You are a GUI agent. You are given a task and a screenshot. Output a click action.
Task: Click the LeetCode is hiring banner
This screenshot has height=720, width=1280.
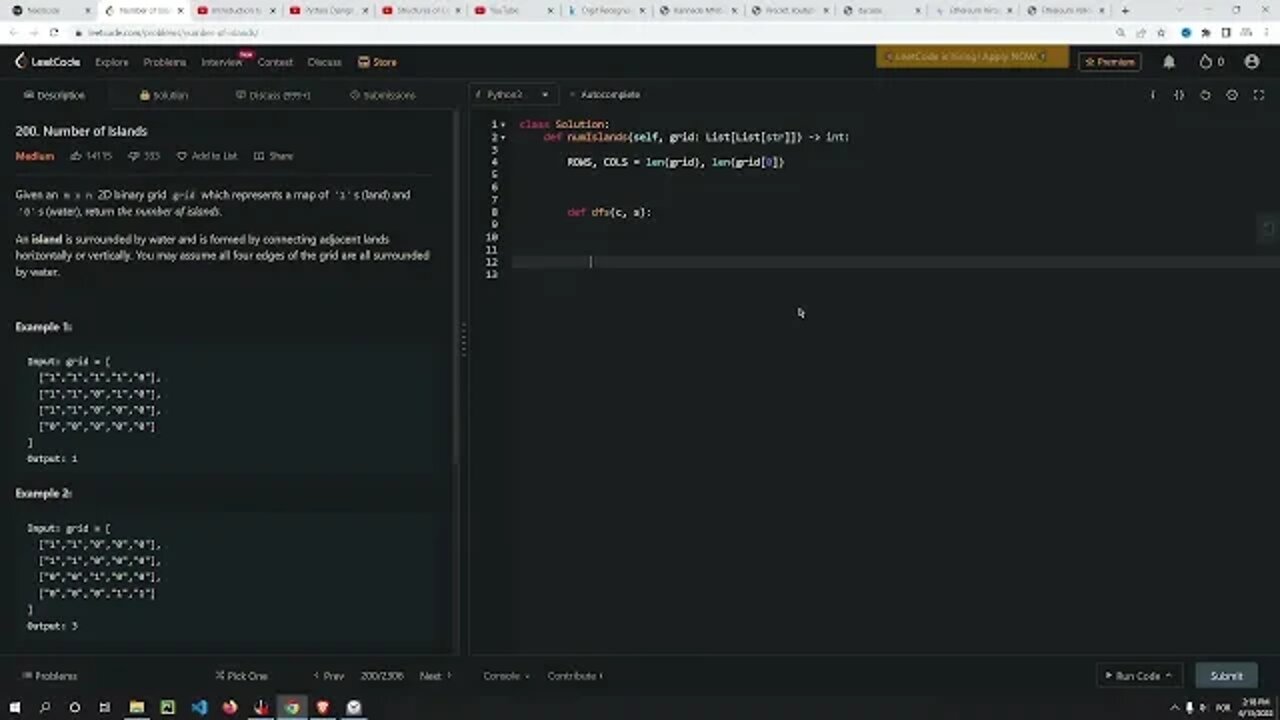[x=972, y=57]
